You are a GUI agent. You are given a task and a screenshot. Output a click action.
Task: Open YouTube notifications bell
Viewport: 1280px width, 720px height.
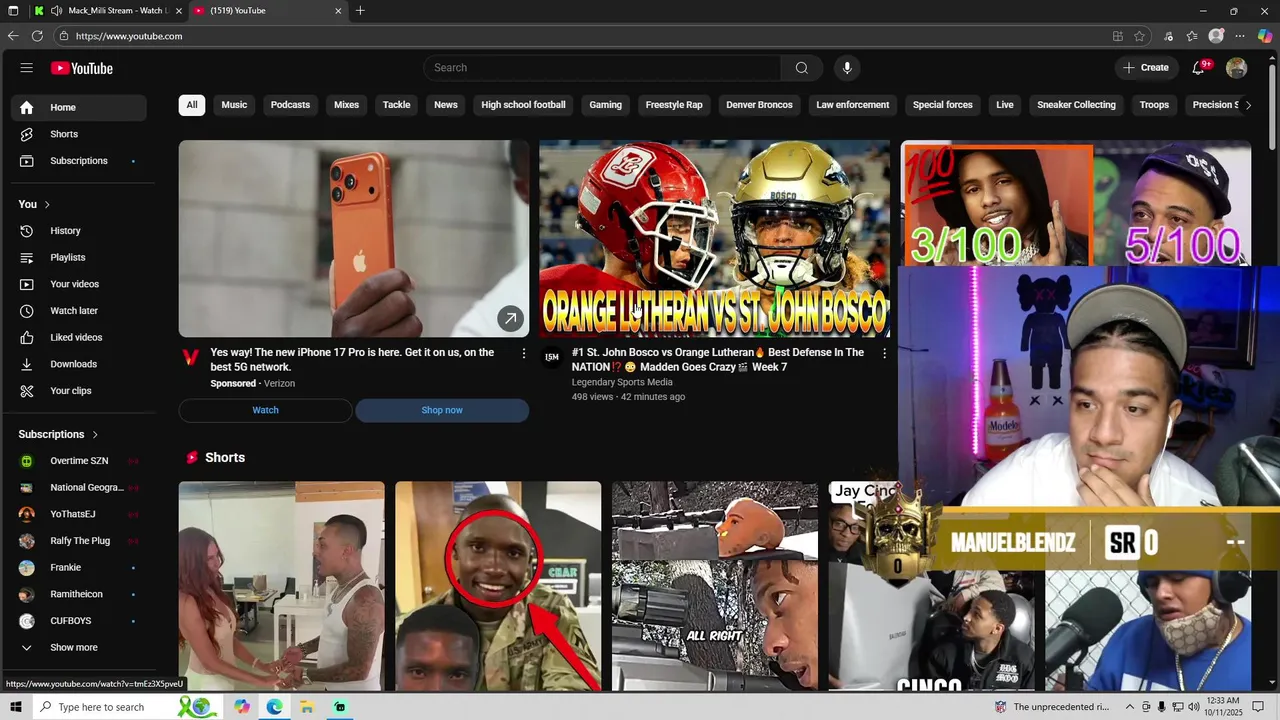tap(1198, 68)
